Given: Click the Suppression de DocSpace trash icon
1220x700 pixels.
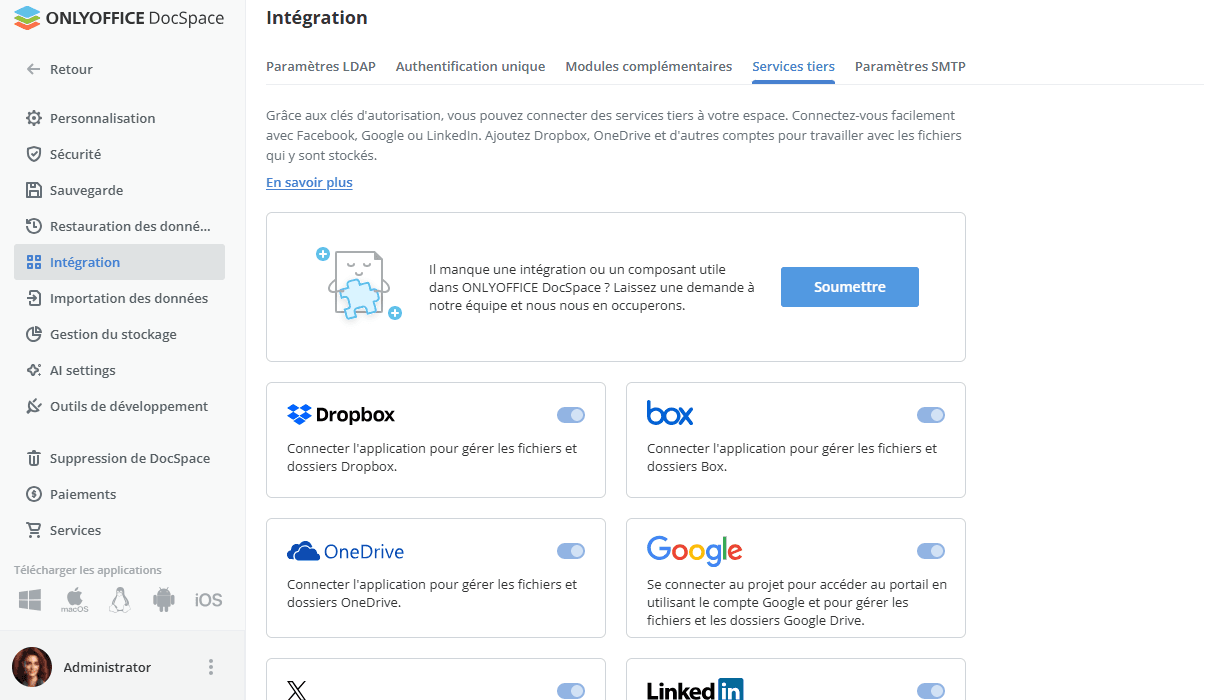Looking at the screenshot, I should click(34, 458).
